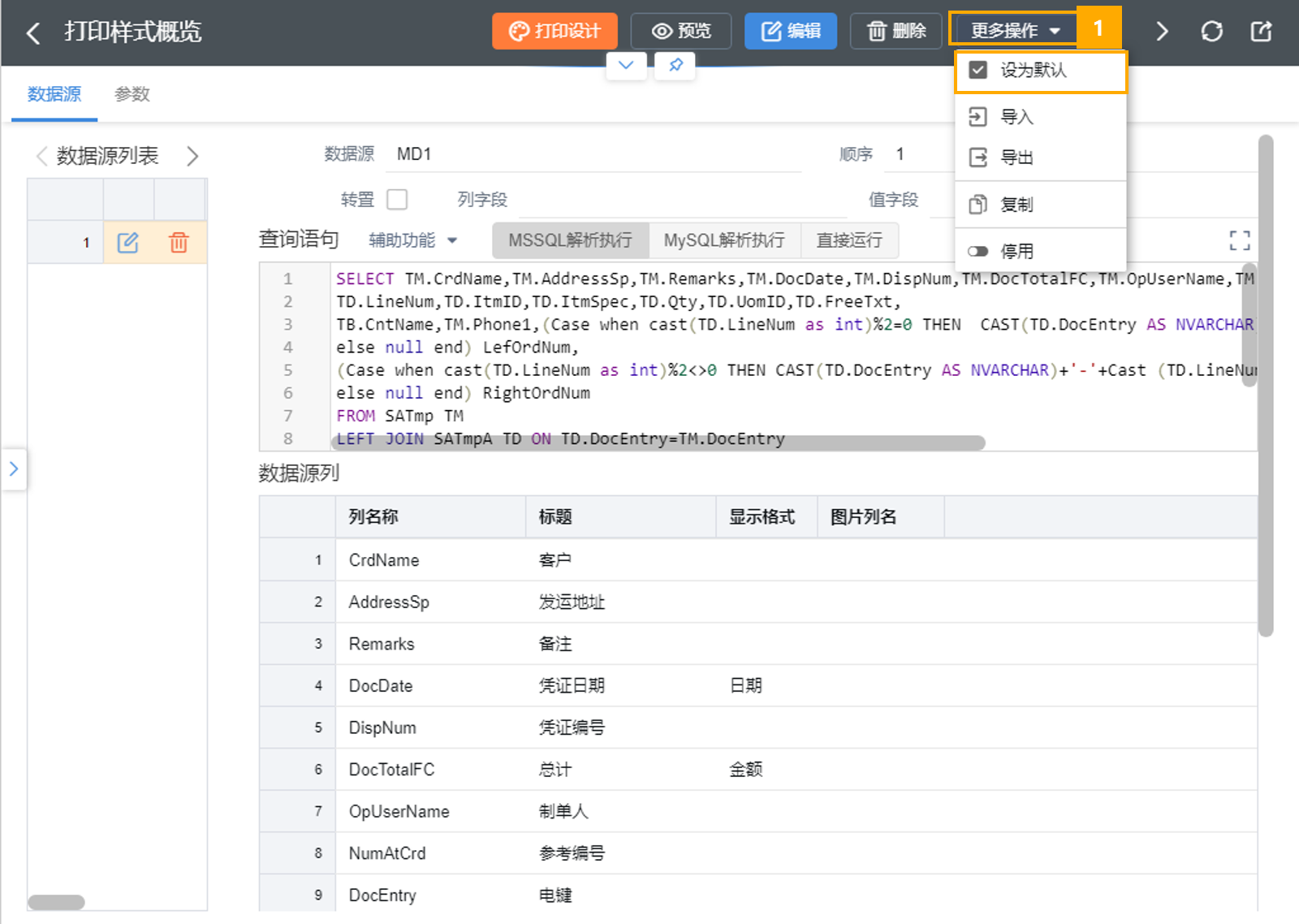Screen dimensions: 1299x924
Task: Open the 更多操作 dropdown
Action: [1015, 31]
